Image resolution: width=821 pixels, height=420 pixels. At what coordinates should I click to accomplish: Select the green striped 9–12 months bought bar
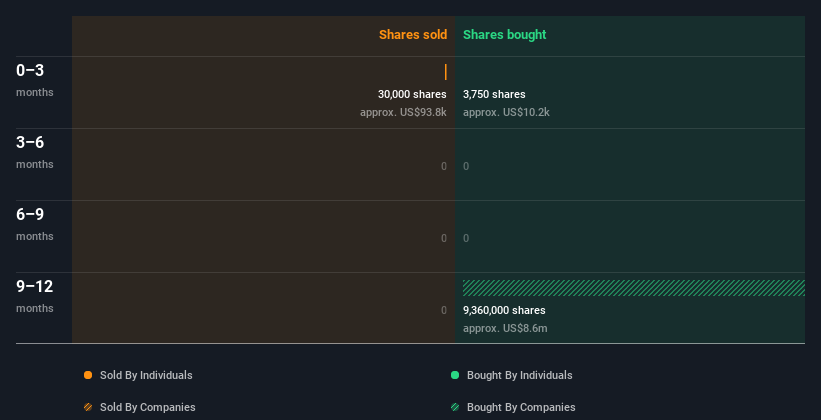tap(634, 288)
